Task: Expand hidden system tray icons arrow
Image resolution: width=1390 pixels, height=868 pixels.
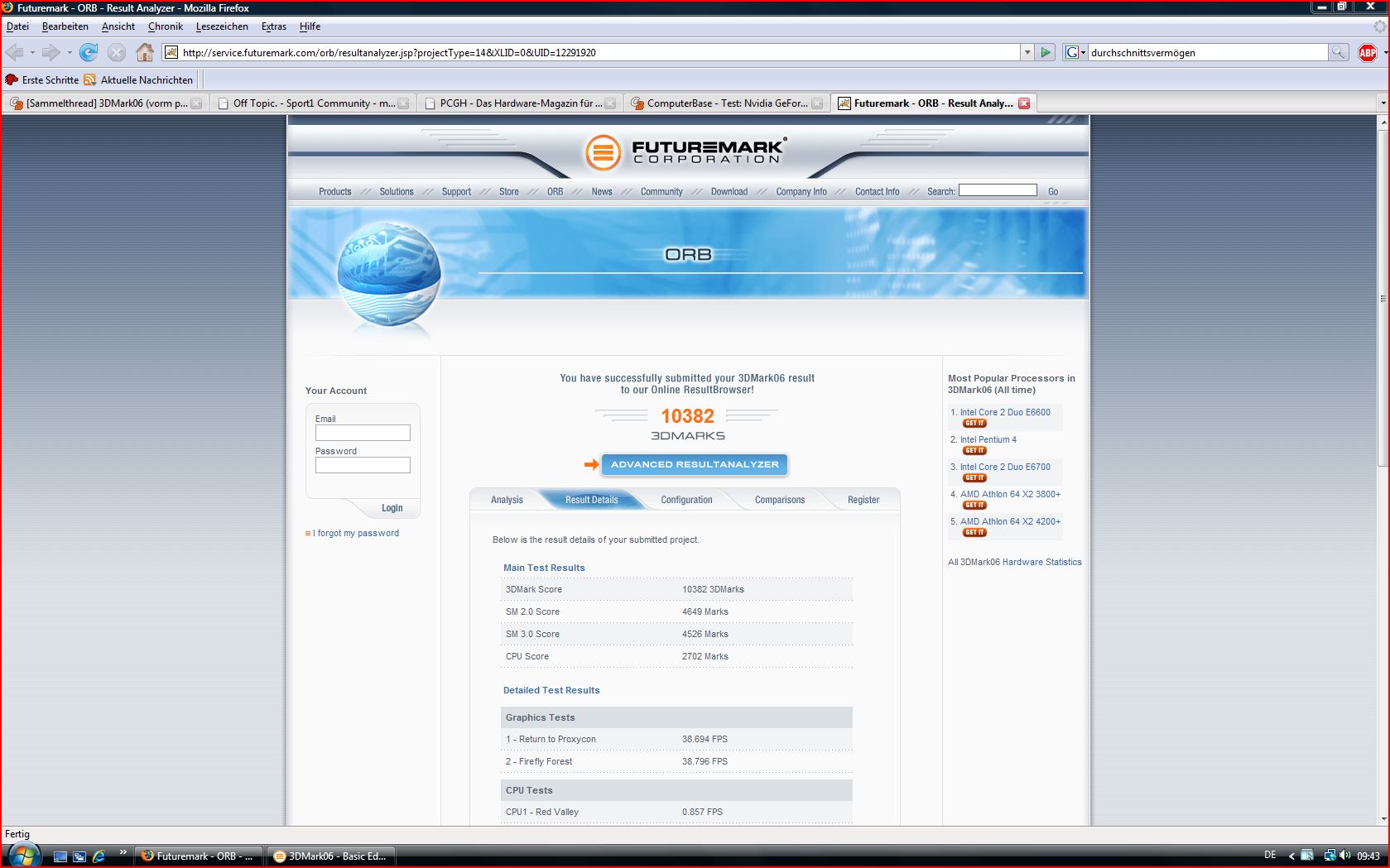Action: (1291, 856)
